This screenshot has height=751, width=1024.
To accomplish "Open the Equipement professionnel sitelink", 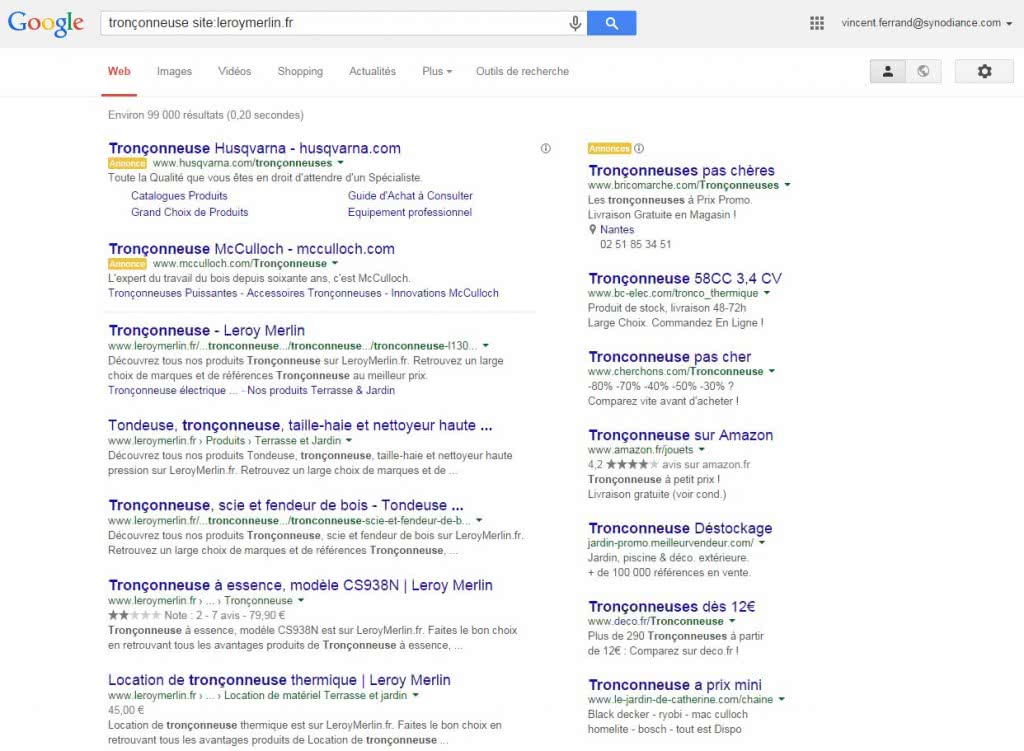I will click(409, 212).
